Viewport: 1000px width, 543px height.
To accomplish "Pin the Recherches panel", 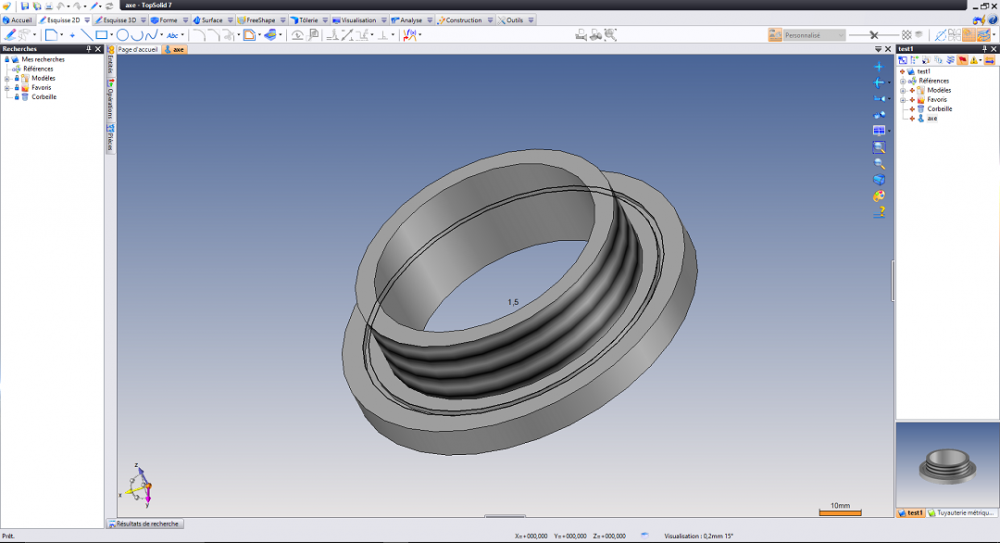I will pos(88,48).
